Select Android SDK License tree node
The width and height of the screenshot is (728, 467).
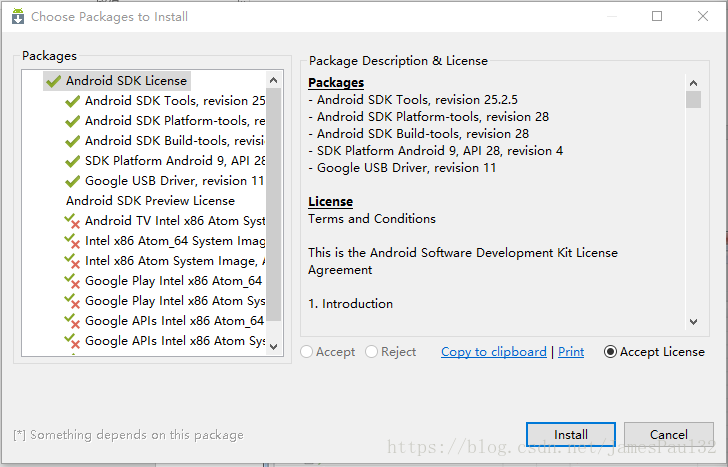pos(117,81)
